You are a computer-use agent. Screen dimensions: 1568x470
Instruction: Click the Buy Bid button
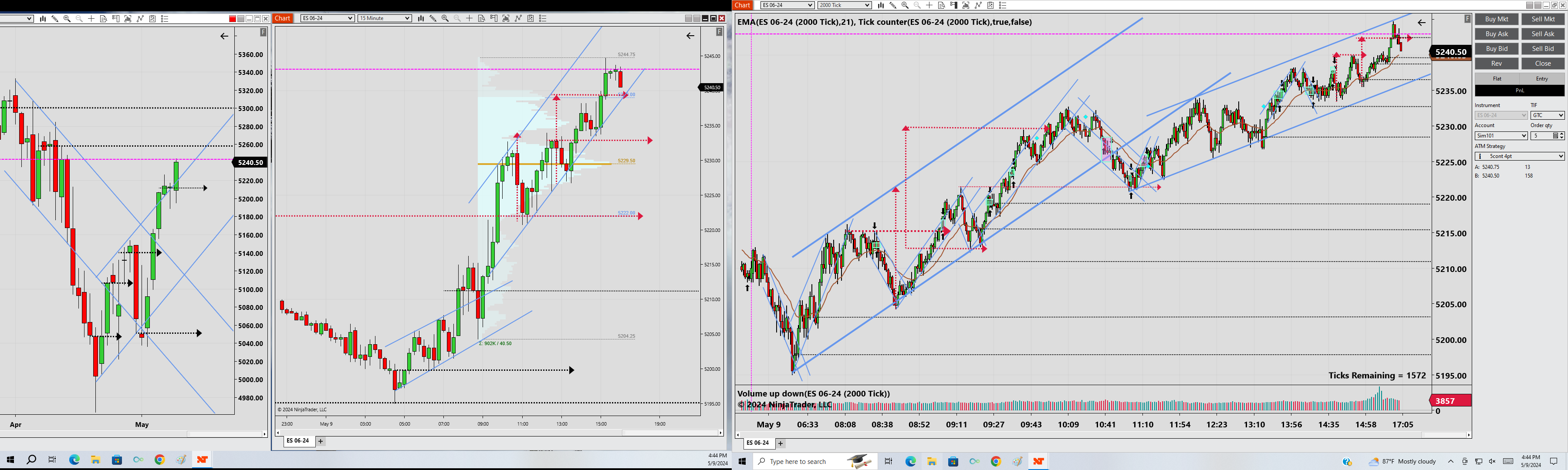point(1497,49)
